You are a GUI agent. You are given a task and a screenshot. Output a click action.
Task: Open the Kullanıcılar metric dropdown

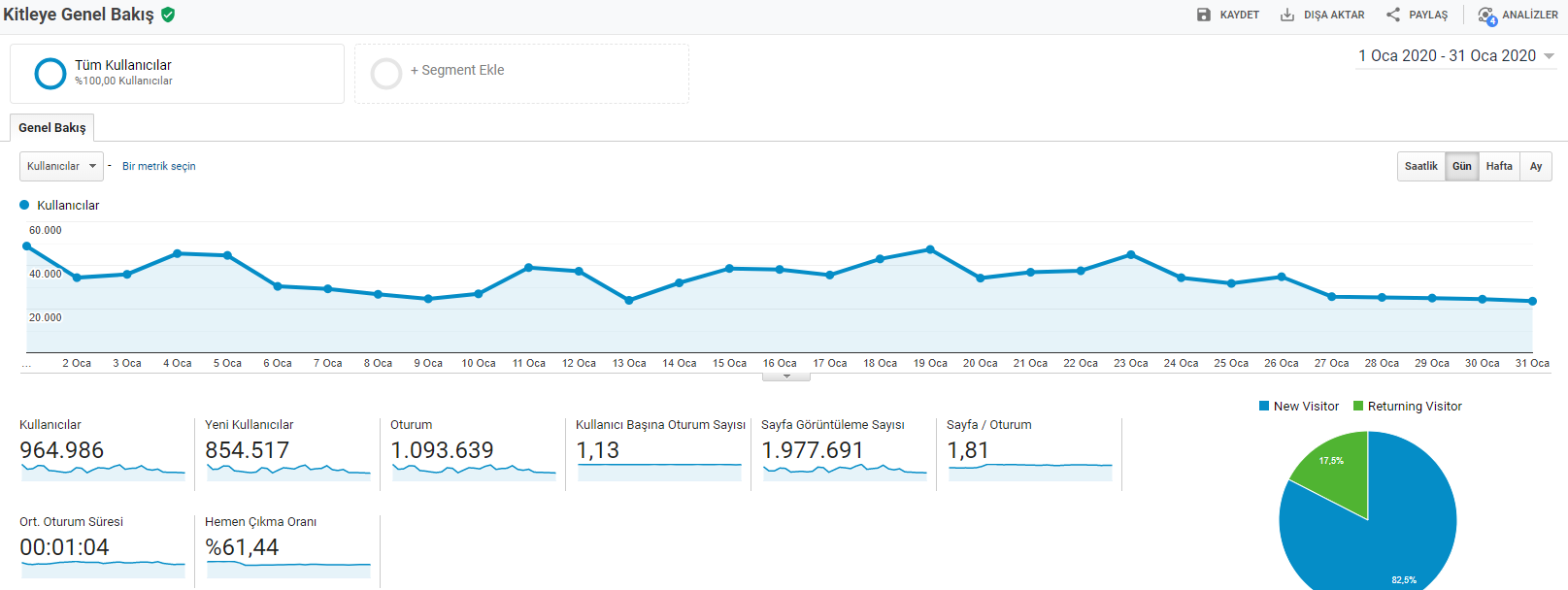[61, 166]
